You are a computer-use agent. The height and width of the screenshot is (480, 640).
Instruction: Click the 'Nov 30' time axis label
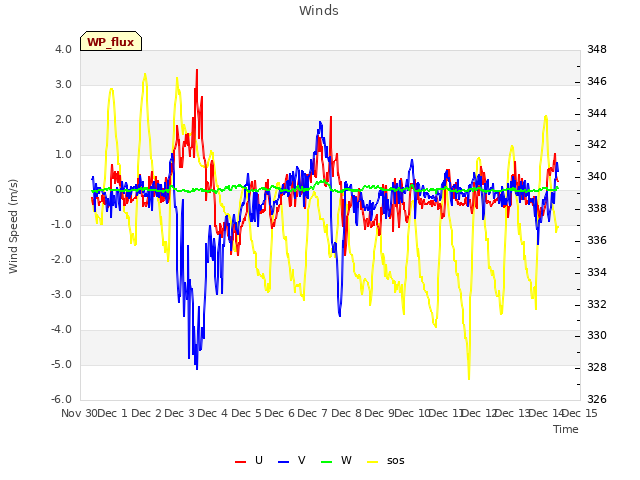tap(80, 413)
